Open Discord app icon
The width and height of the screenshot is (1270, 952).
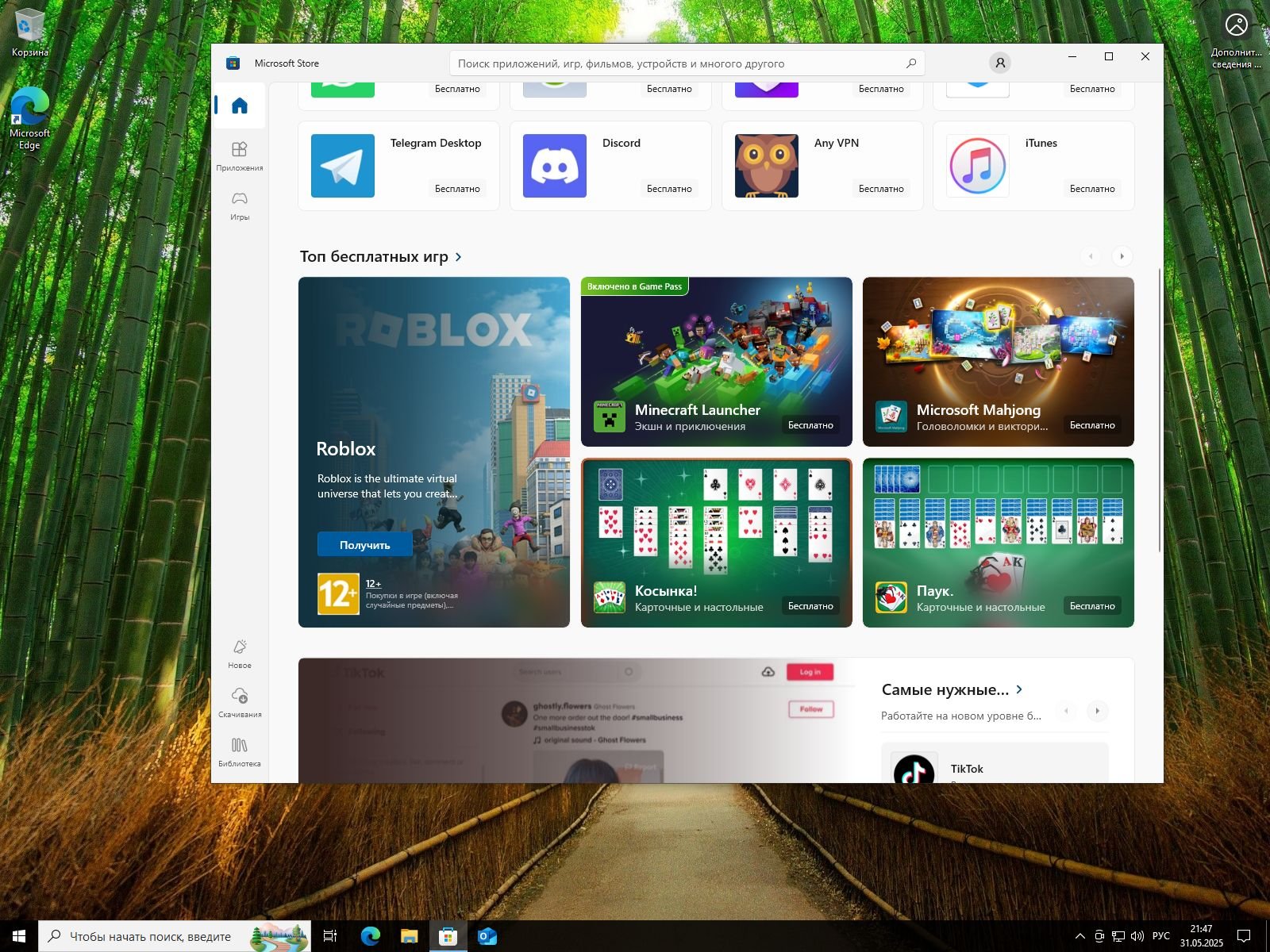[x=555, y=166]
